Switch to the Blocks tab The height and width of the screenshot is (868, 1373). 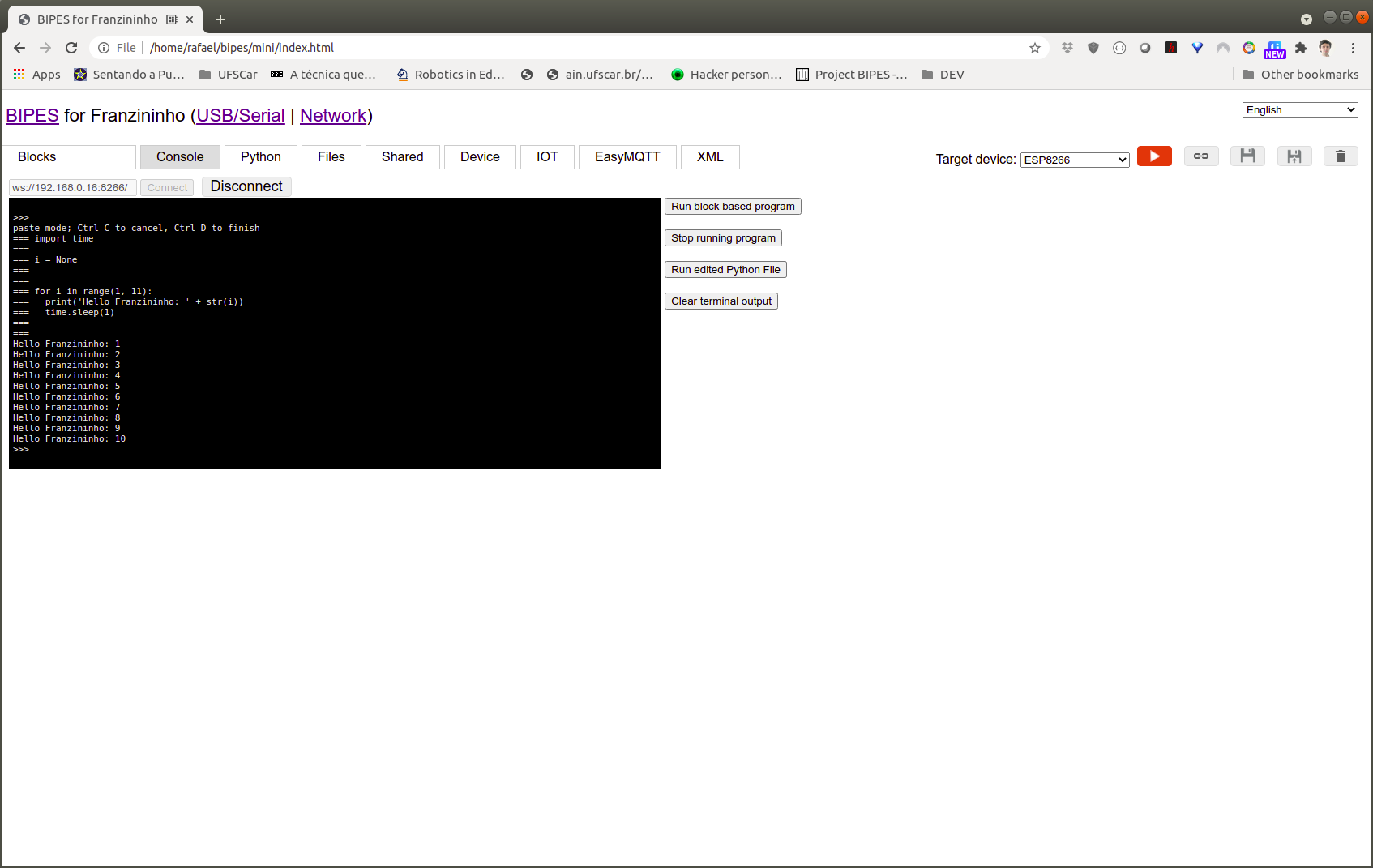[x=69, y=156]
